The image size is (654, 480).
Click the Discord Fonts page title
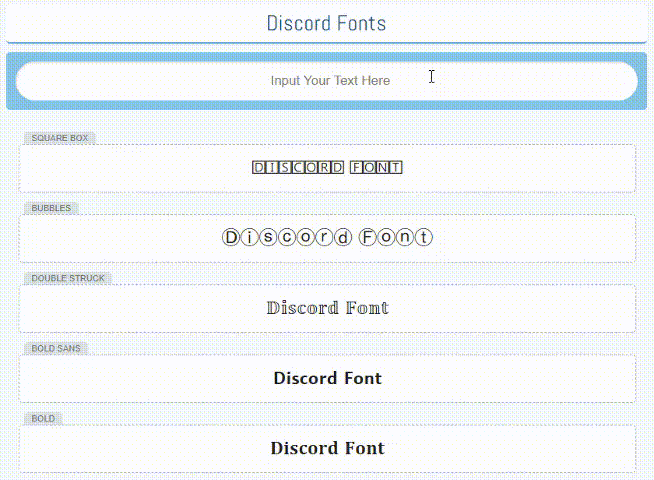tap(327, 23)
